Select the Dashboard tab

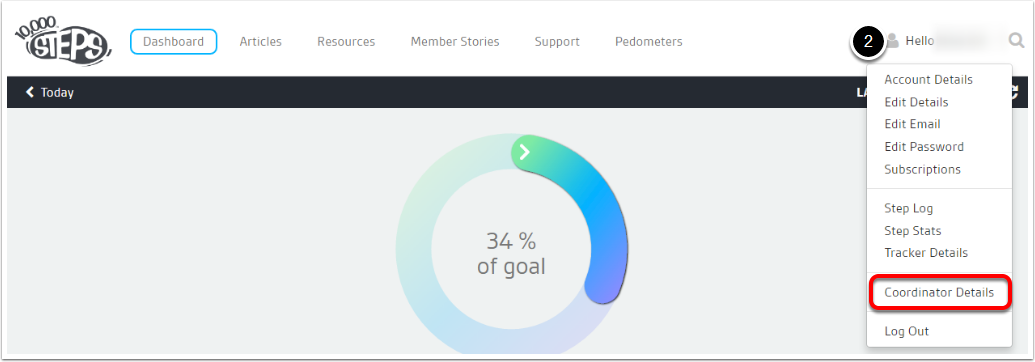[174, 42]
